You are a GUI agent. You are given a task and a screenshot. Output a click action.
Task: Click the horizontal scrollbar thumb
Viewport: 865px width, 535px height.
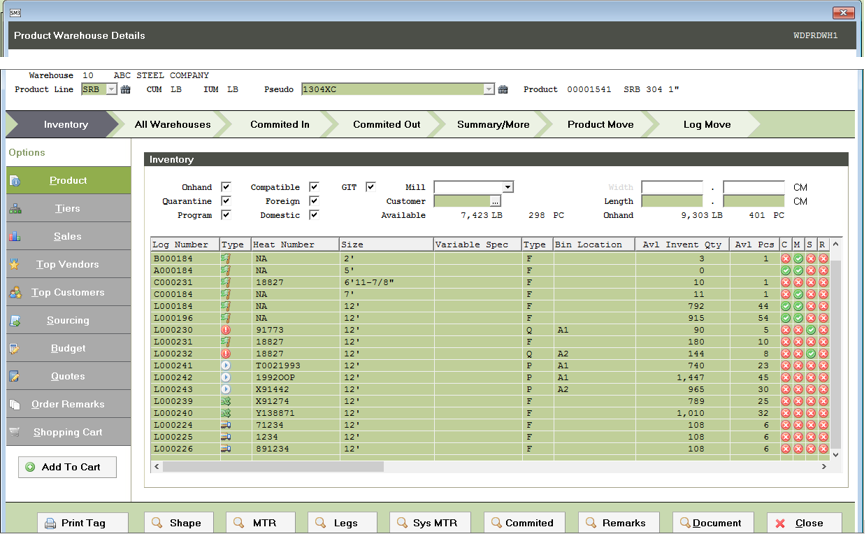(x=273, y=467)
